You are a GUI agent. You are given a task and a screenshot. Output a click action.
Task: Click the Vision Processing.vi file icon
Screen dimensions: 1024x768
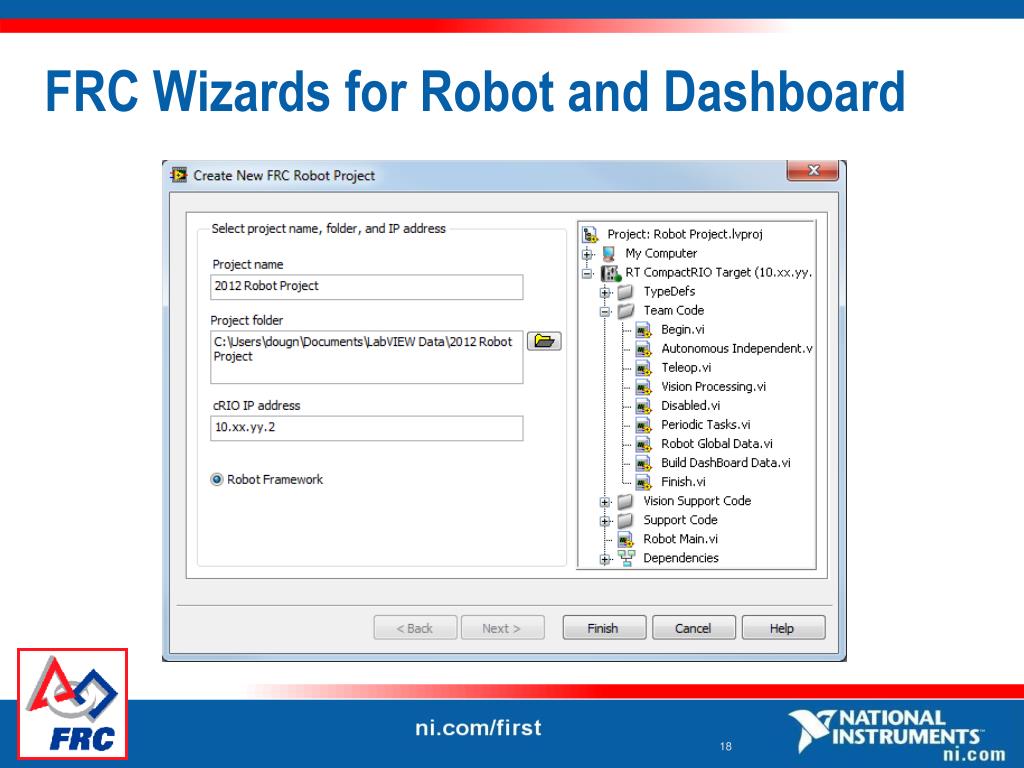tap(644, 387)
